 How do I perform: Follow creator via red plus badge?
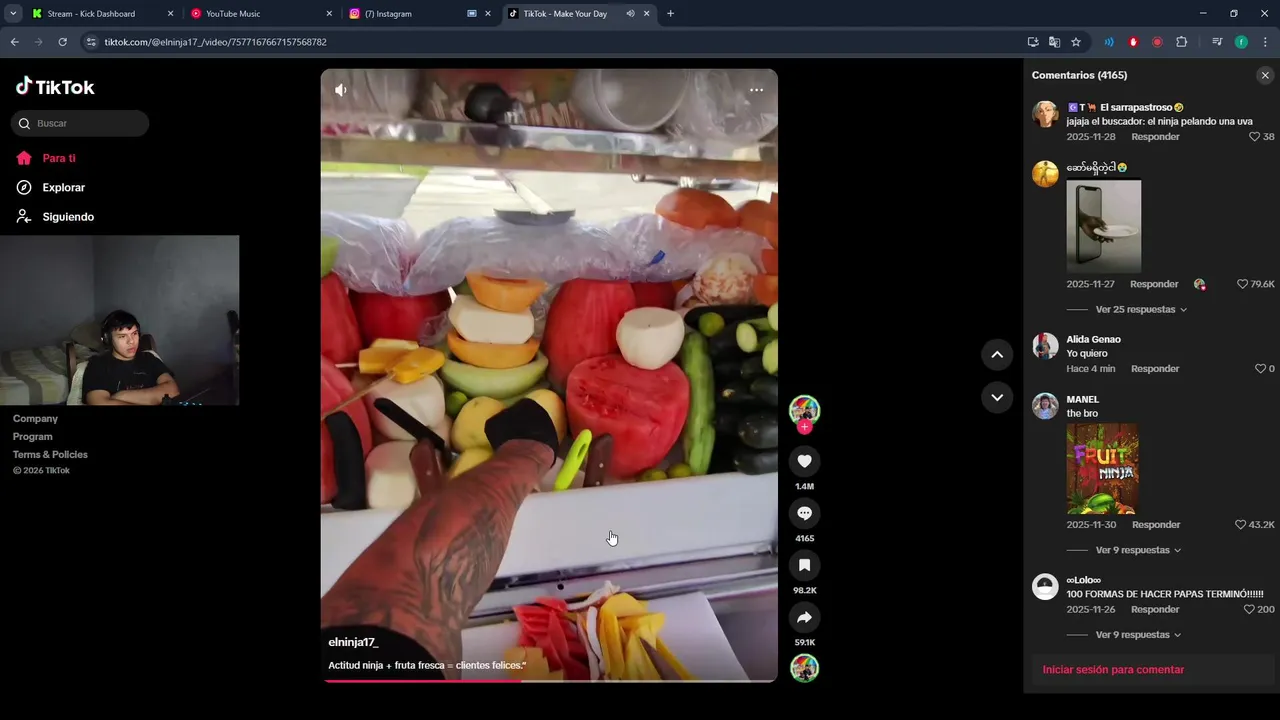[804, 427]
